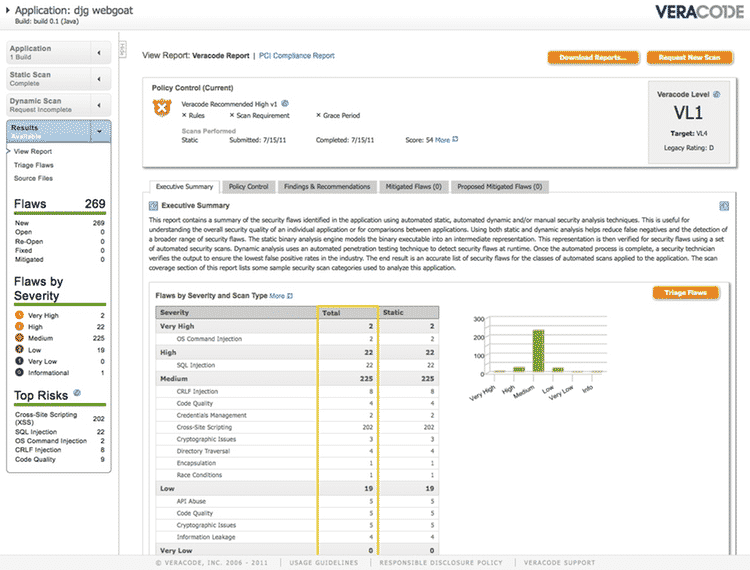Viewport: 750px width, 570px height.
Task: Click the Very High severity icon in sidebar
Action: pos(19,315)
